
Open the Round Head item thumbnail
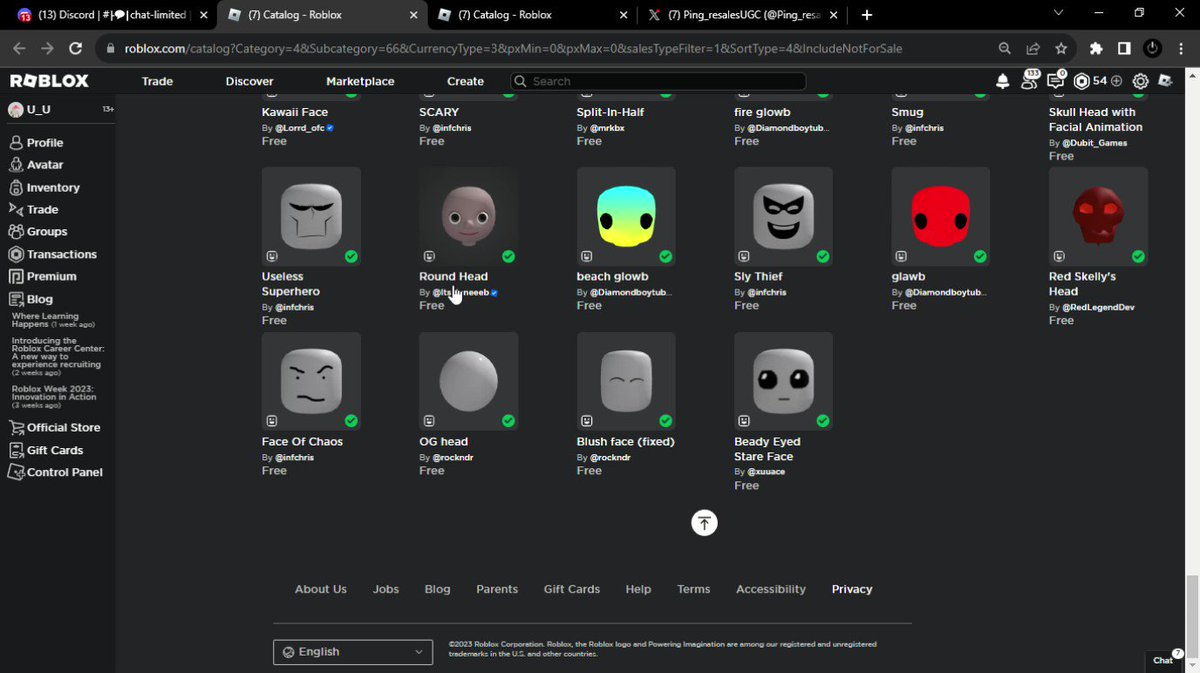pyautogui.click(x=468, y=216)
